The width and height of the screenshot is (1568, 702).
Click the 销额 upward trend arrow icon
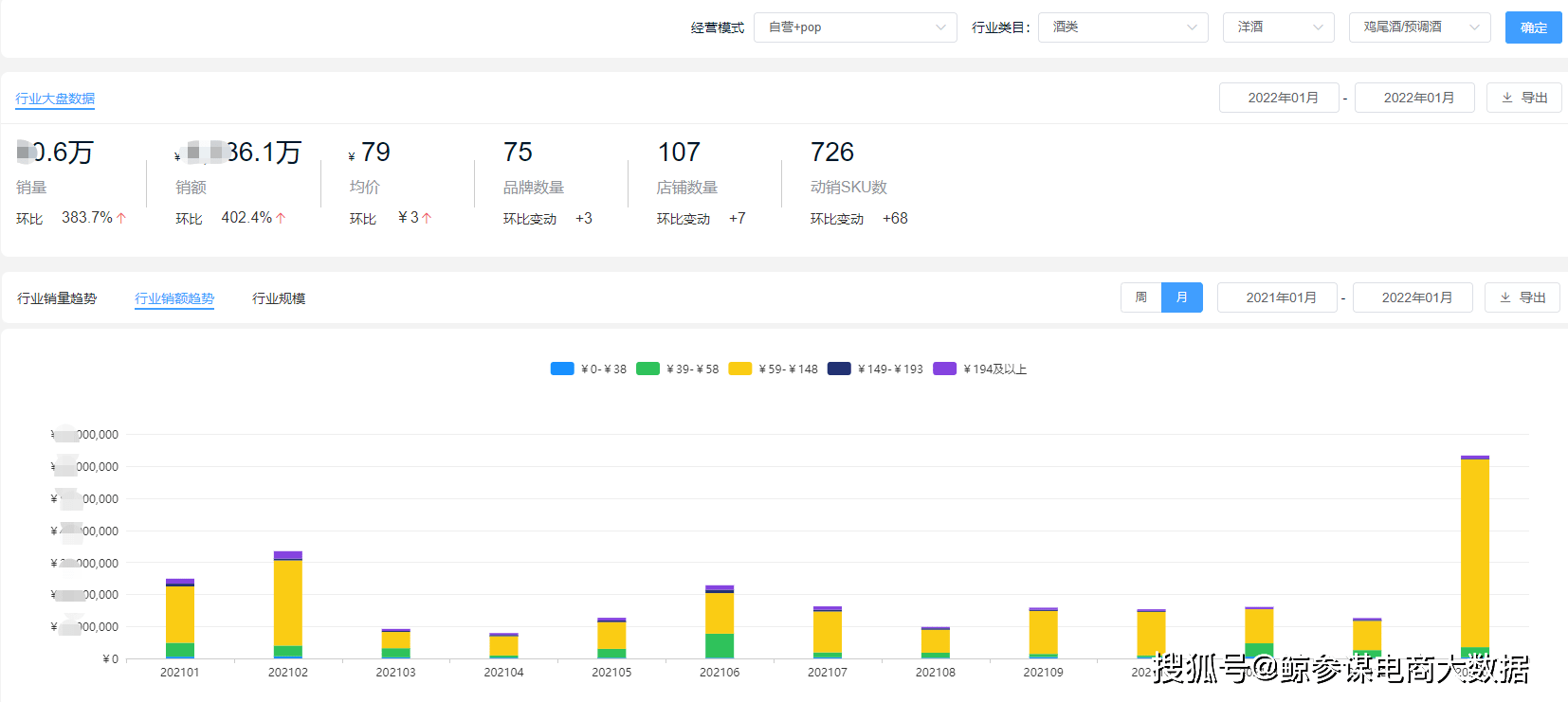pyautogui.click(x=281, y=218)
